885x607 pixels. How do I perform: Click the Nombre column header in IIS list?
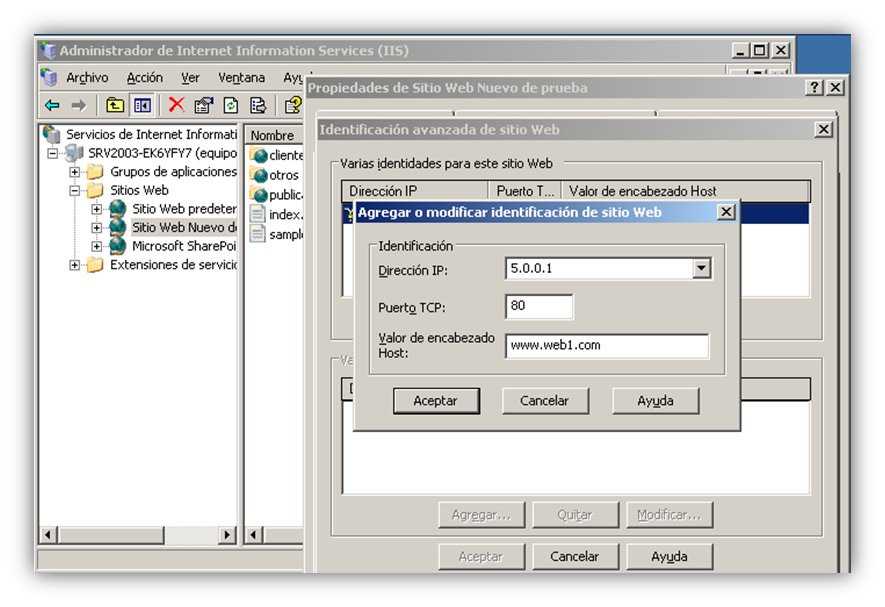274,136
